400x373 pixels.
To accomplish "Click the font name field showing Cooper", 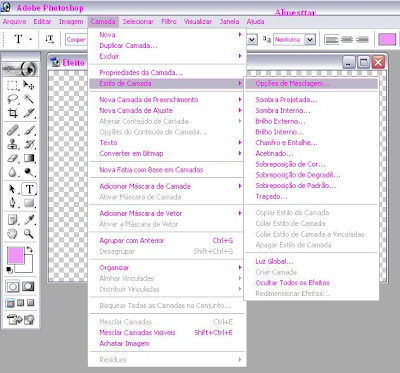I will (76, 40).
